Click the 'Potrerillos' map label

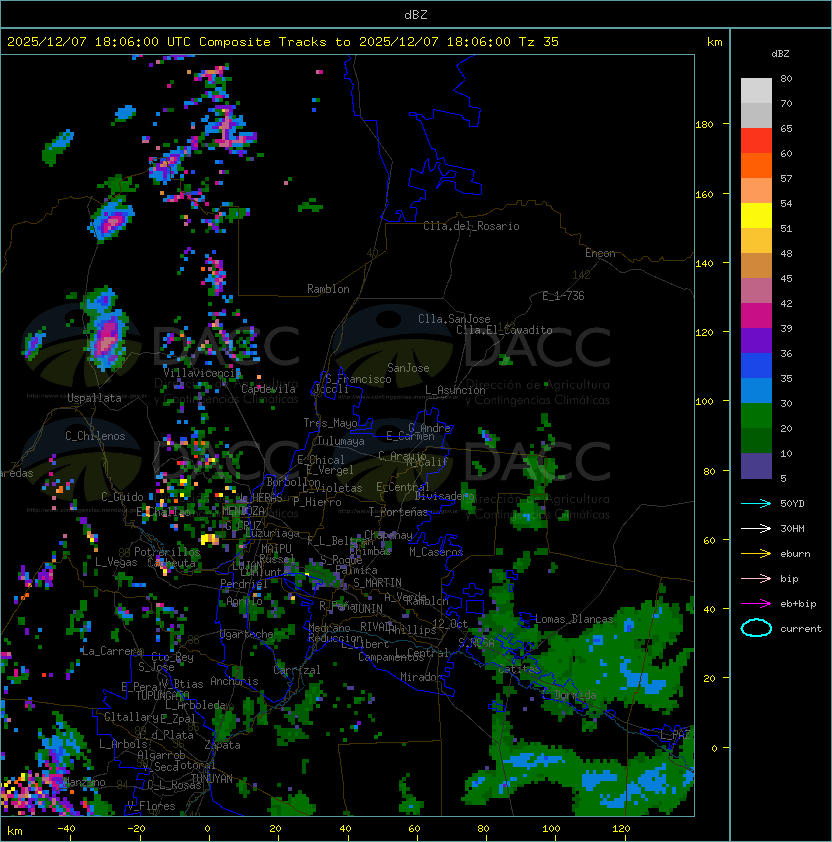point(167,552)
